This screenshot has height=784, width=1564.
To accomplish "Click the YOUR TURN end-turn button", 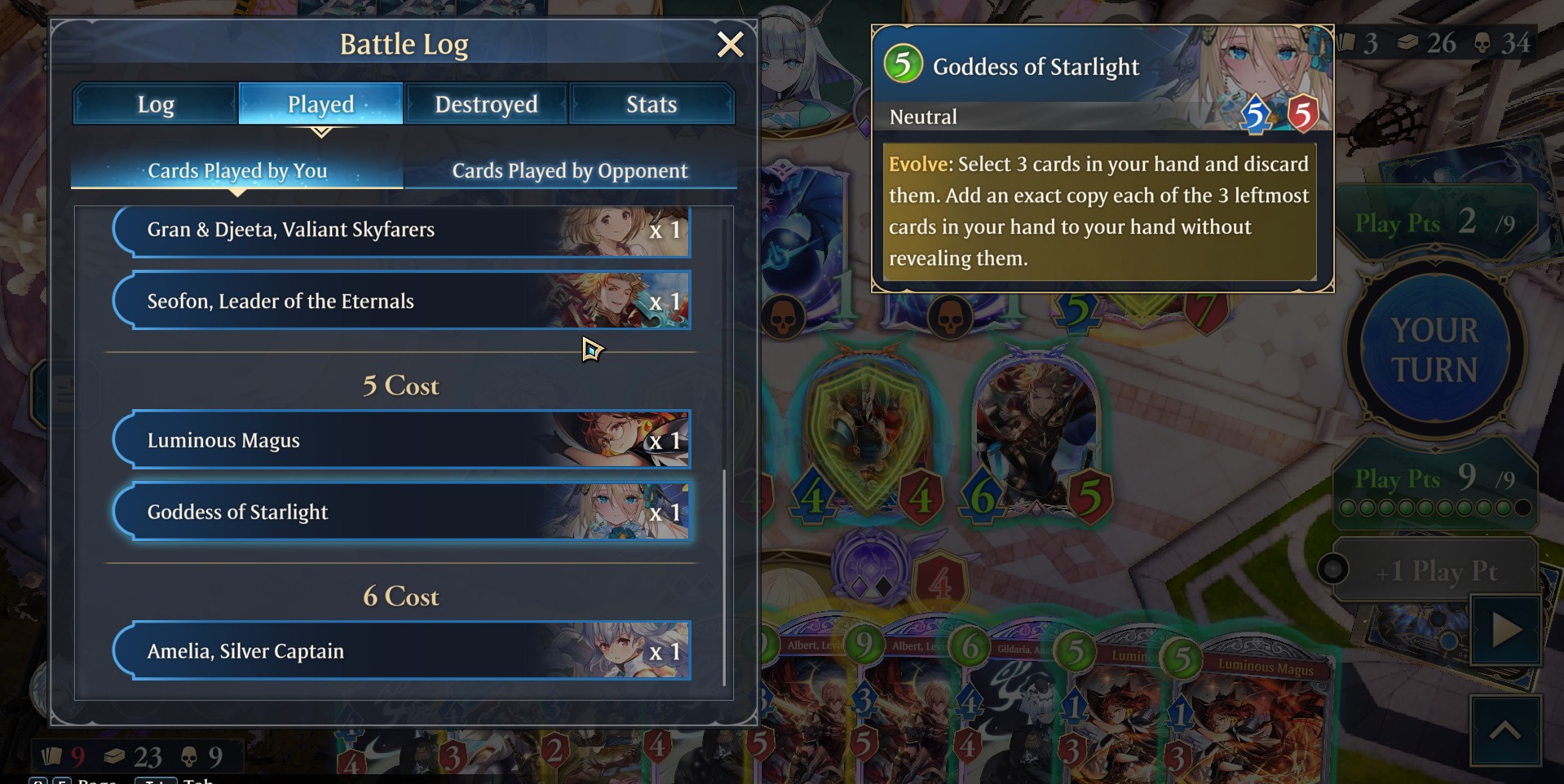I will click(x=1434, y=350).
